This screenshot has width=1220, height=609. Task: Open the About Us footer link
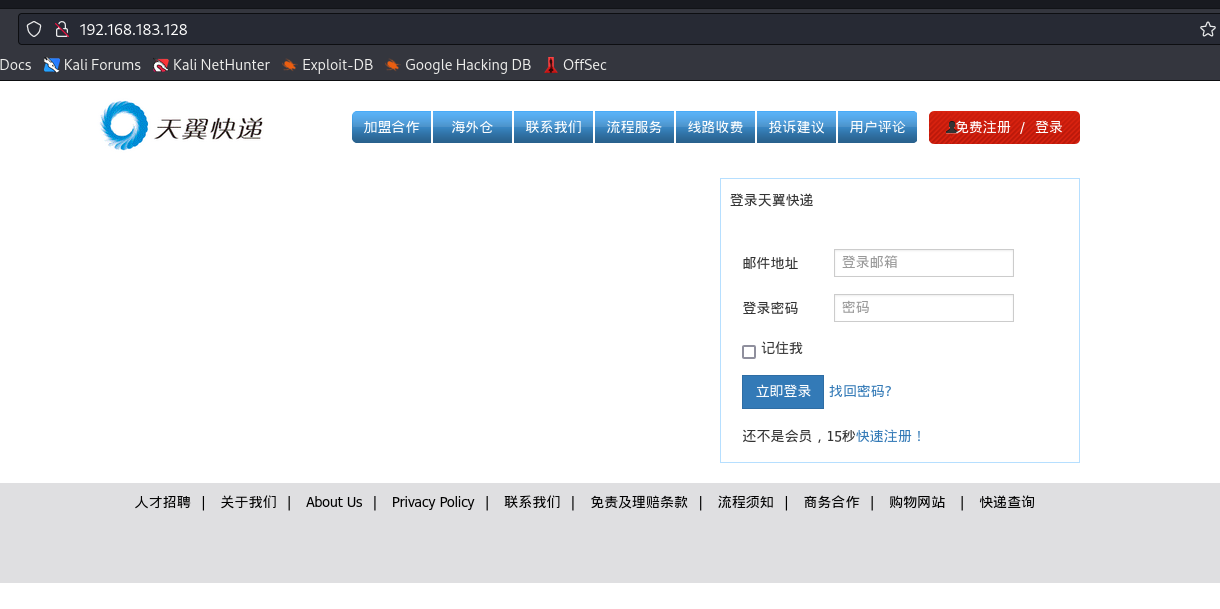(334, 502)
